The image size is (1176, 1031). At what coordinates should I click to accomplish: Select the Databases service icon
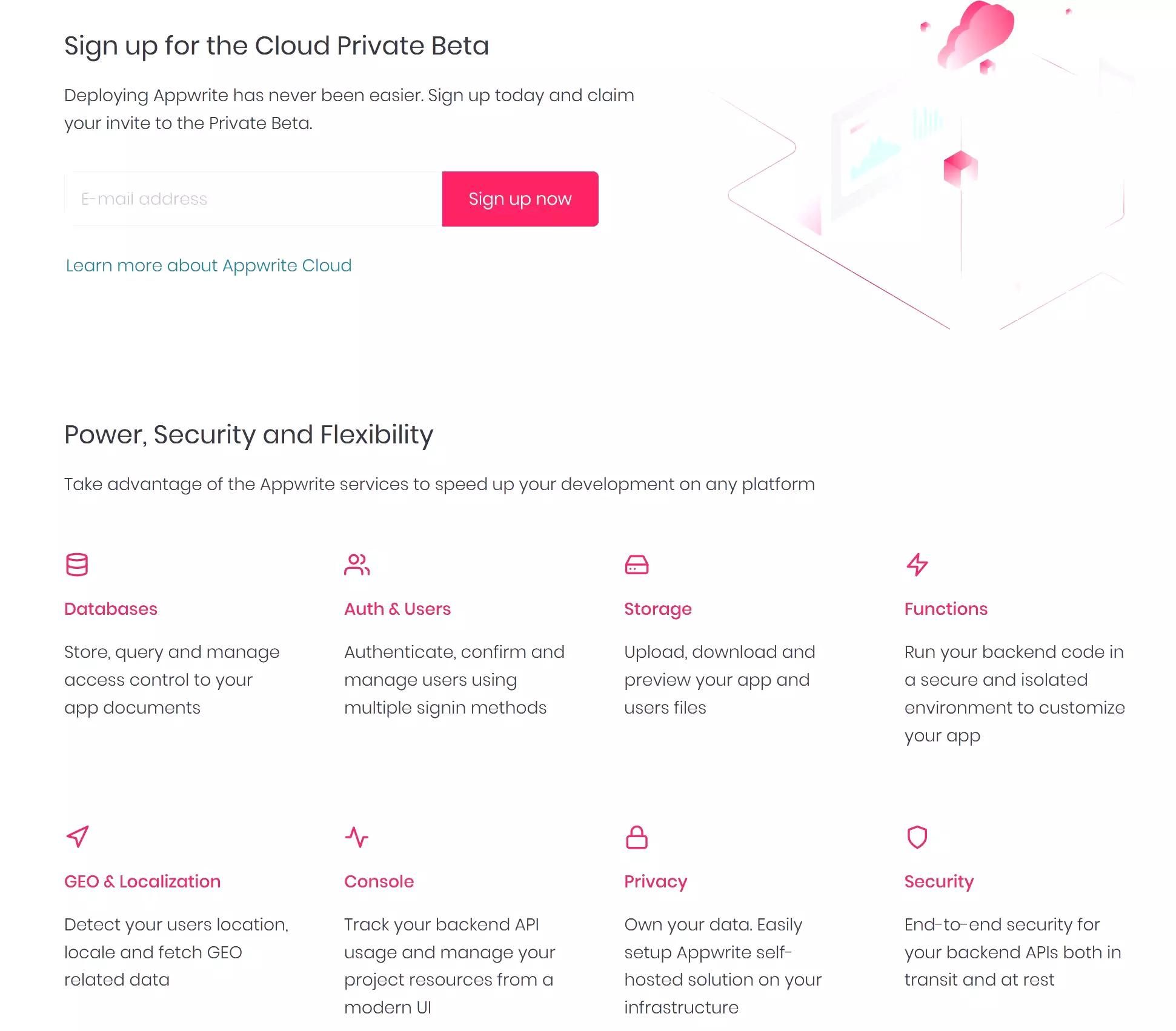(78, 565)
